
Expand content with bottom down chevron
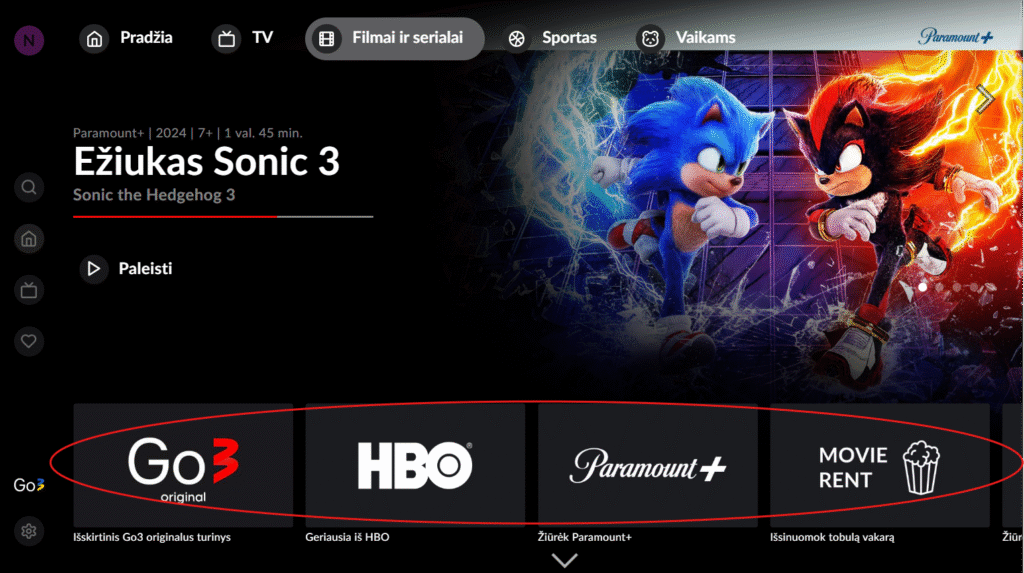tap(565, 560)
